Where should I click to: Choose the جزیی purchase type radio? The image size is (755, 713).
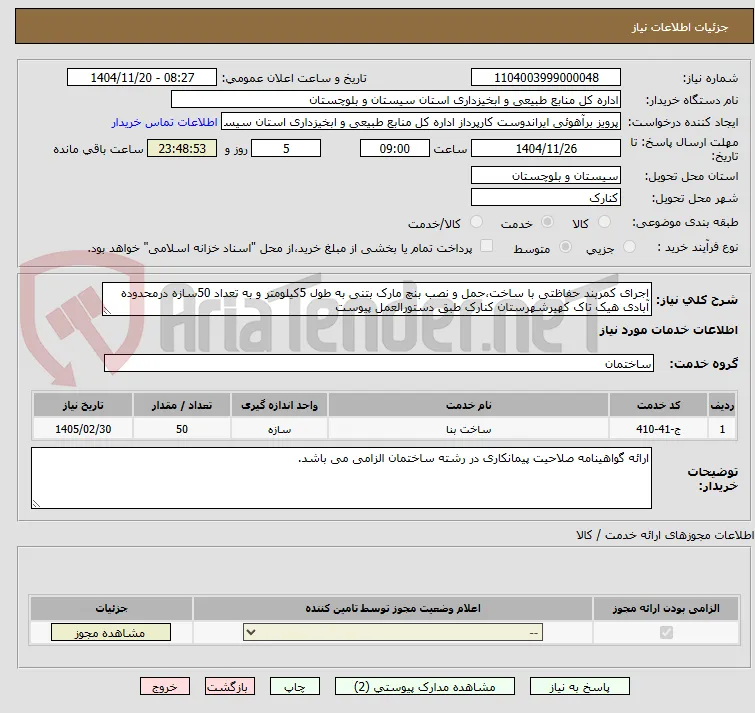(629, 247)
